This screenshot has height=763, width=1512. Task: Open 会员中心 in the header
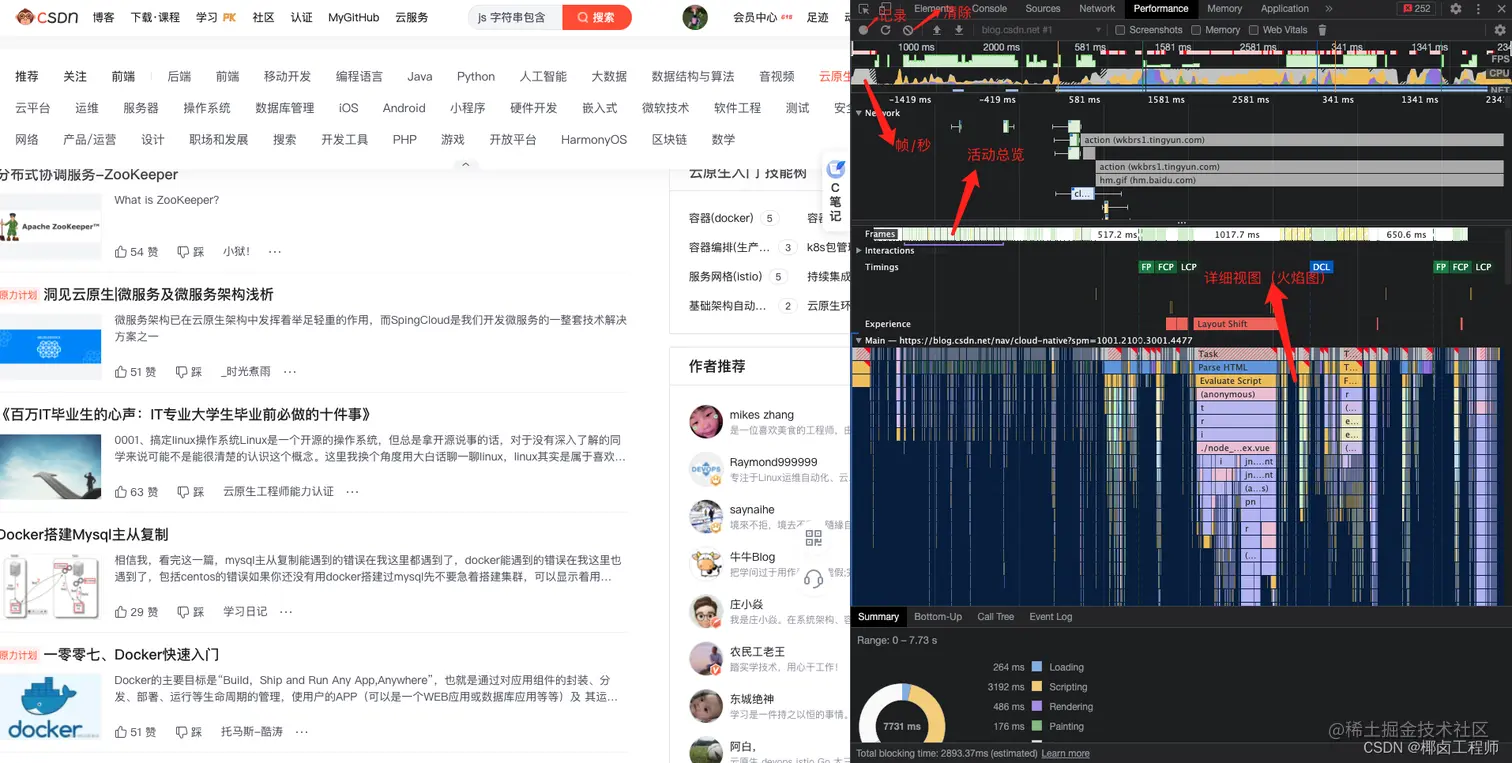tap(755, 18)
